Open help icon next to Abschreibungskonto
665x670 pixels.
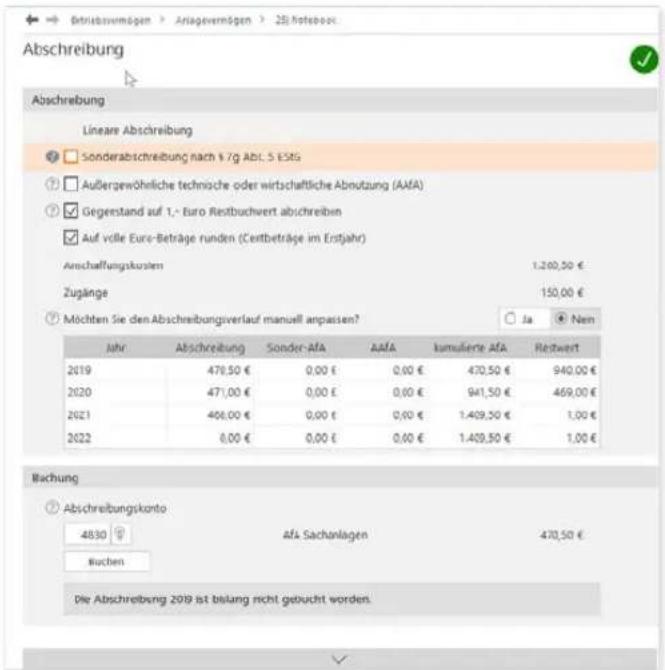tap(52, 508)
